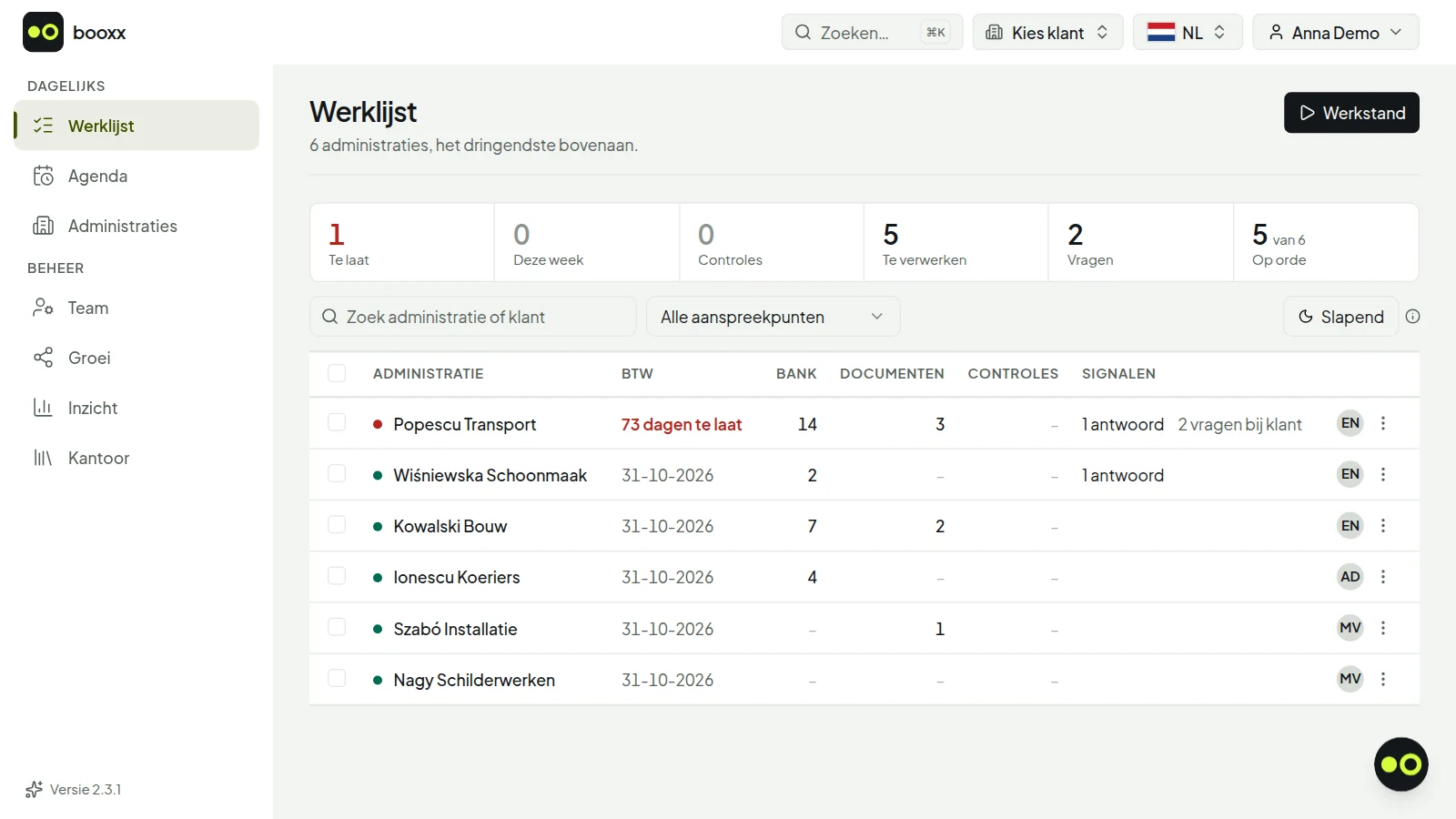Click the EN avatar on Wiśniewska Schoonmaak row

click(1350, 474)
